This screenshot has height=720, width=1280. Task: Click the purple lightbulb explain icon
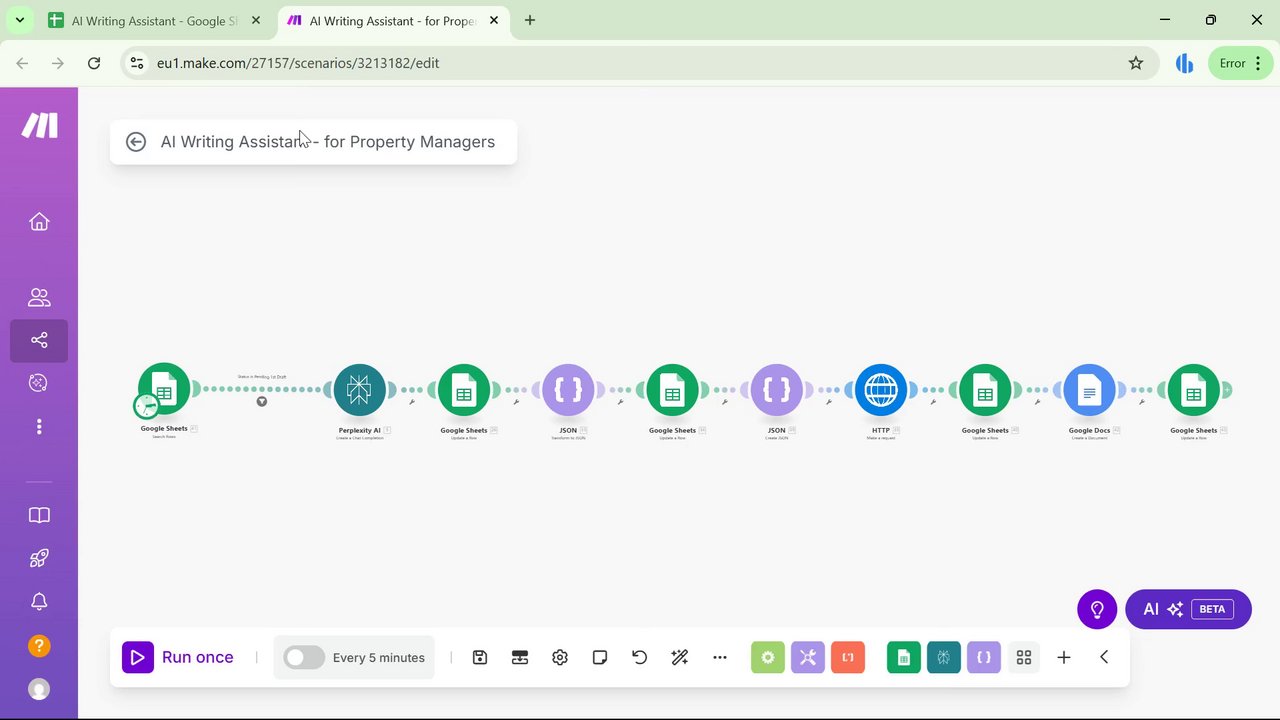coord(1097,609)
